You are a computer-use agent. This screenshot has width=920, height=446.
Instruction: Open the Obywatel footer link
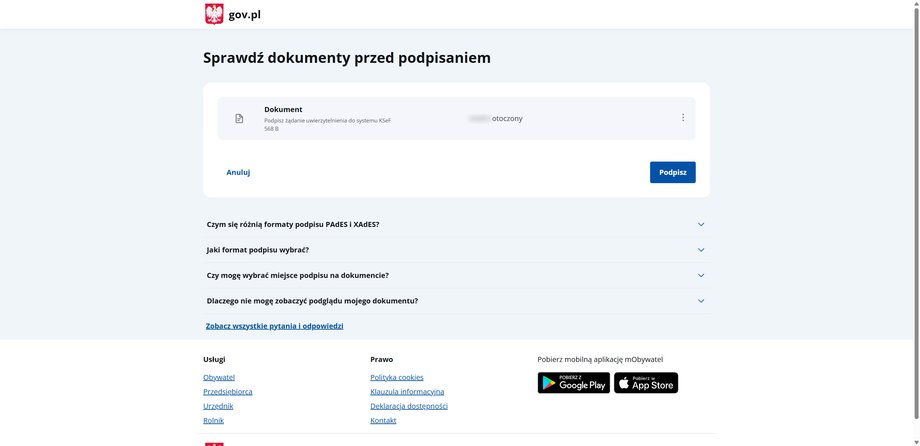pyautogui.click(x=219, y=377)
